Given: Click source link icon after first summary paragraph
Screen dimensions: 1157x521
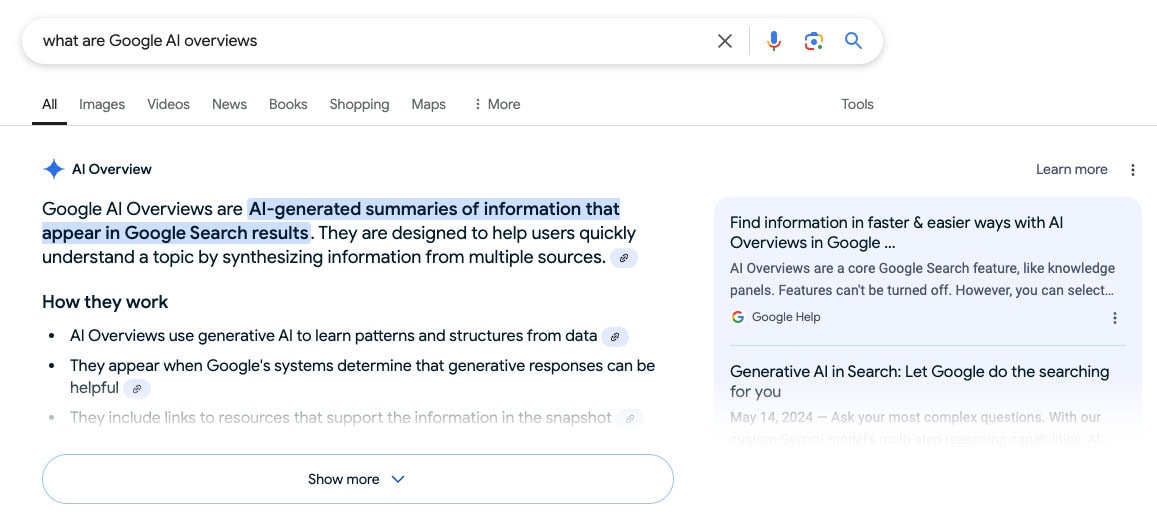Looking at the screenshot, I should [x=624, y=258].
